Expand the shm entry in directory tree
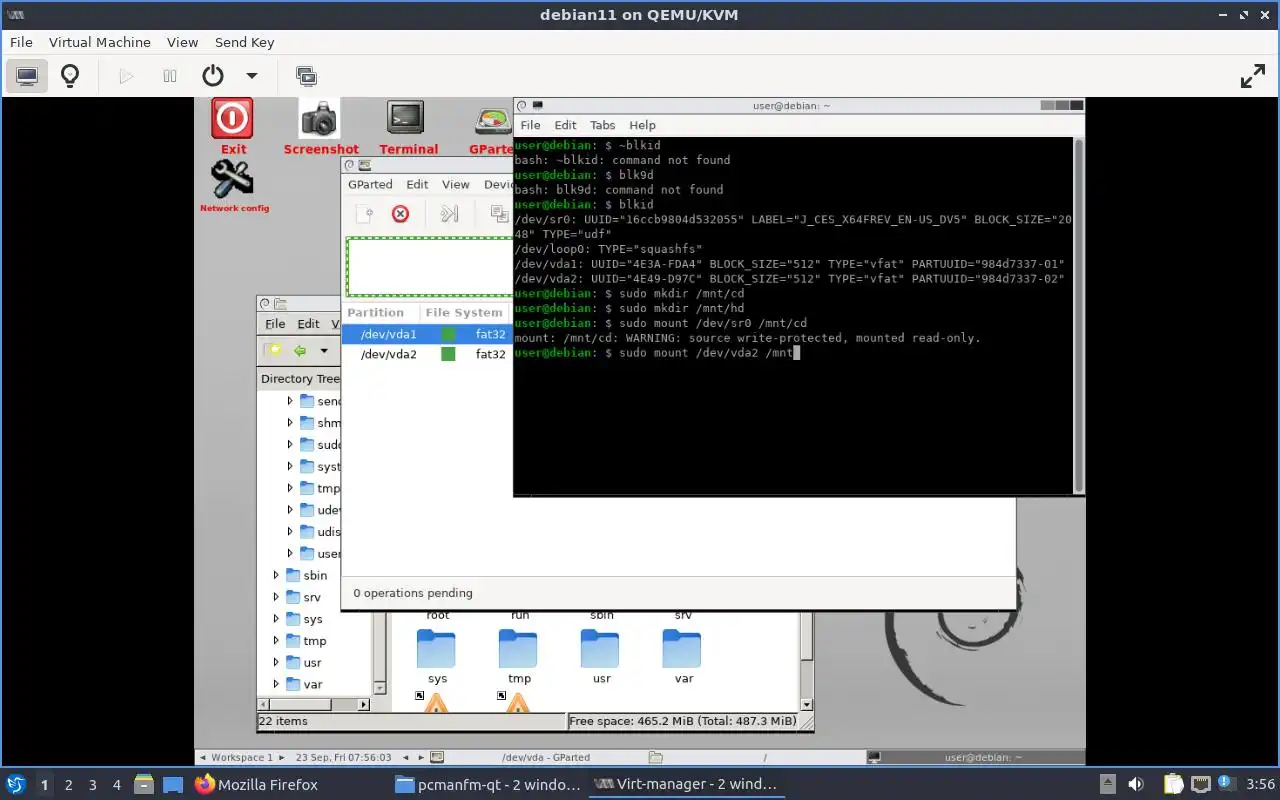Screen dimensions: 1280x800 (x=290, y=423)
